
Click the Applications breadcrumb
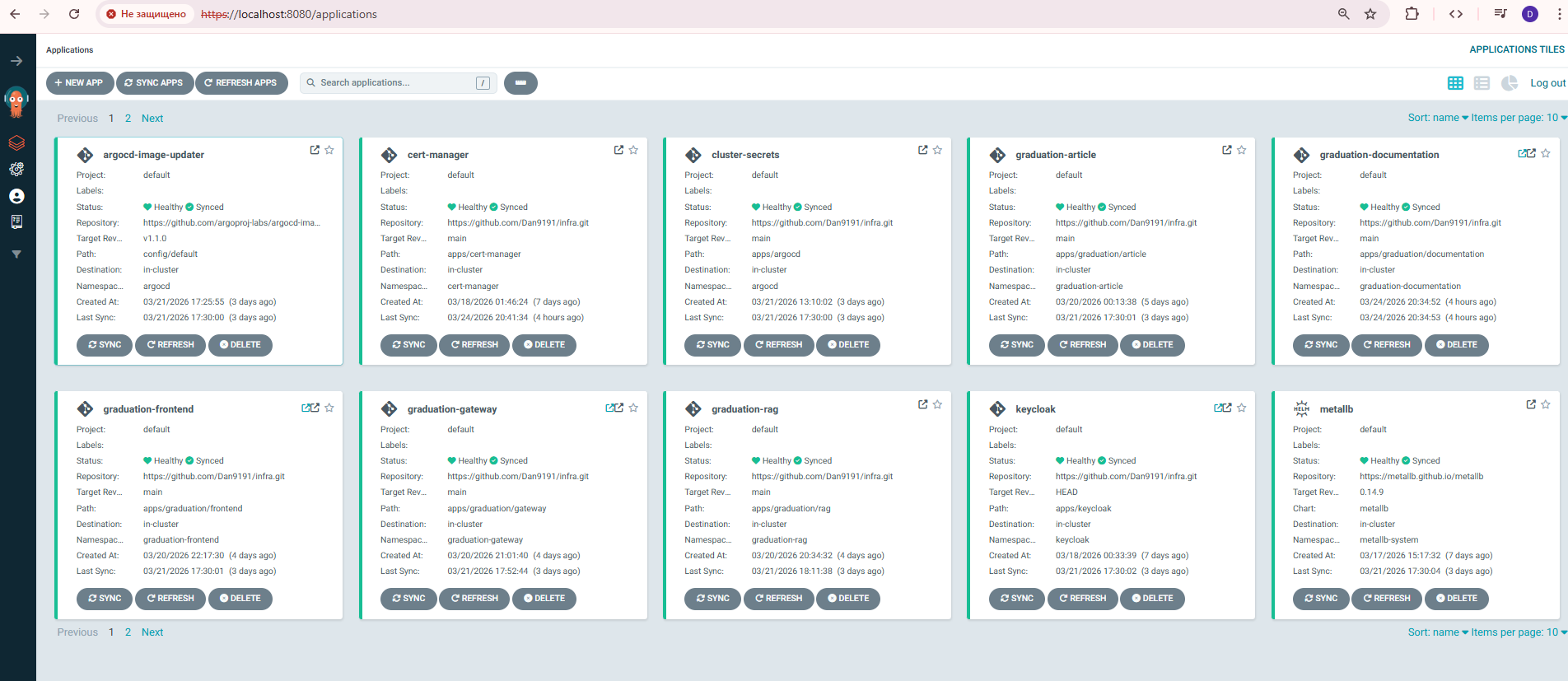tap(69, 50)
